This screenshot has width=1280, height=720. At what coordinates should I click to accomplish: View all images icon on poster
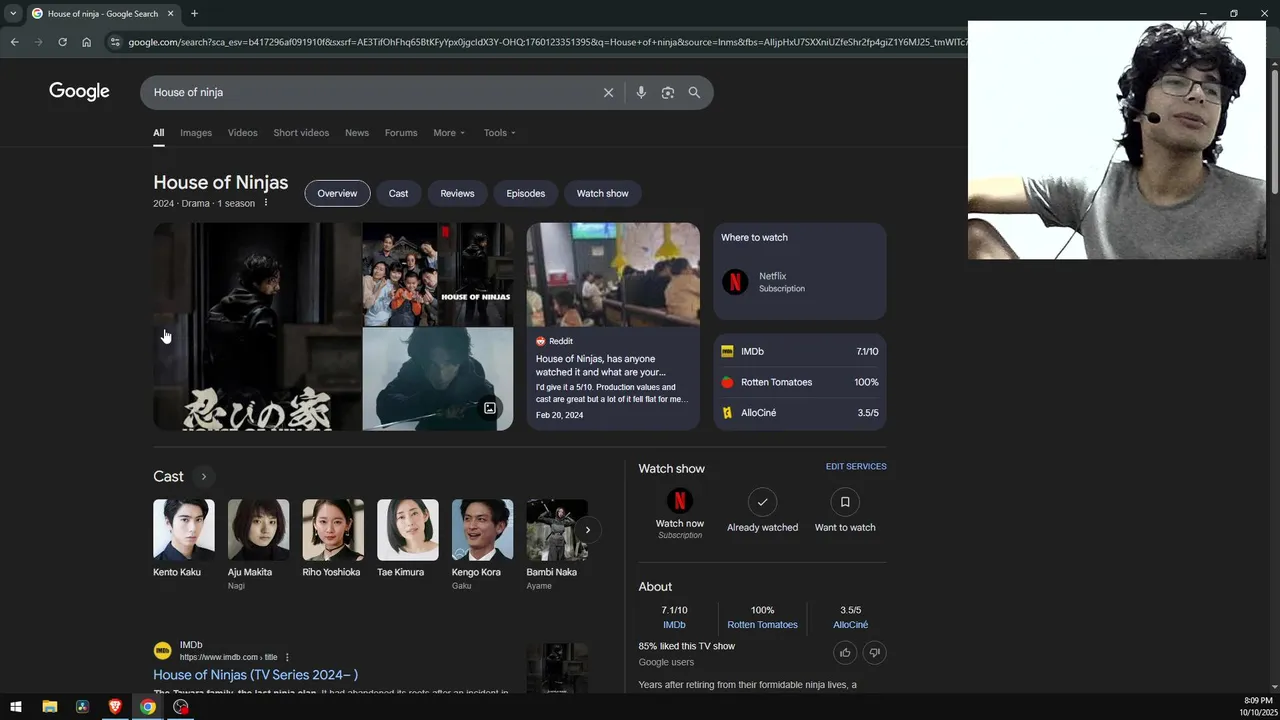click(x=490, y=408)
